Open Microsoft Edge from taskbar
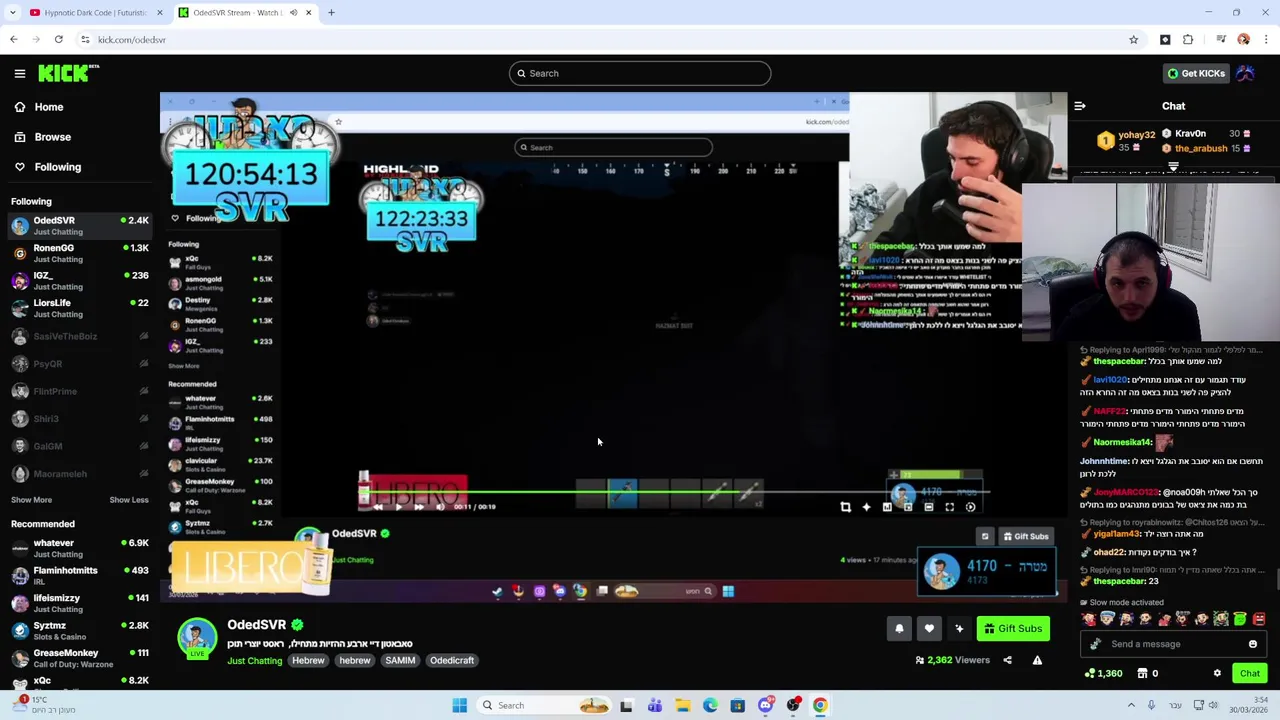The width and height of the screenshot is (1280, 720). coord(710,705)
